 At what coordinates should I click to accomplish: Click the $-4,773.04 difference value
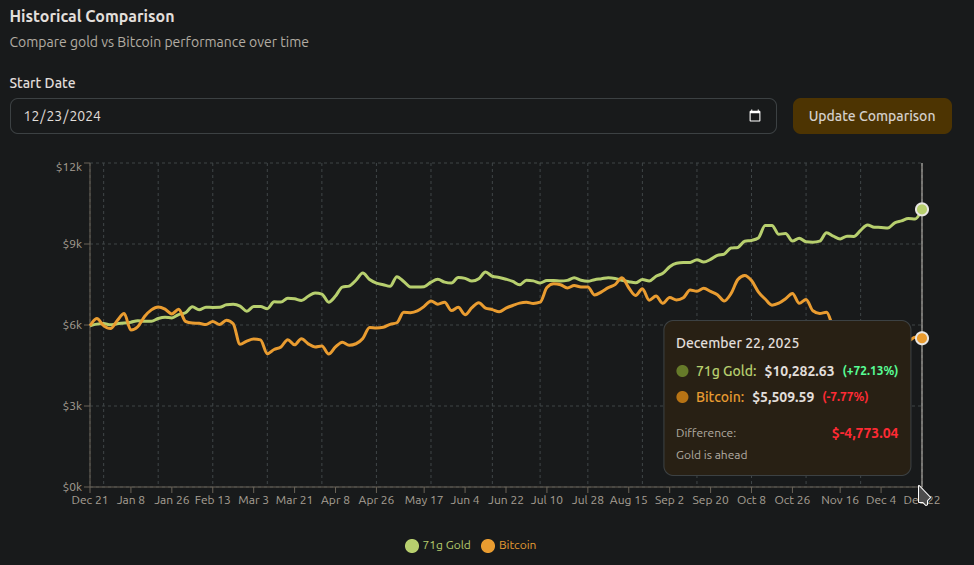pyautogui.click(x=865, y=433)
